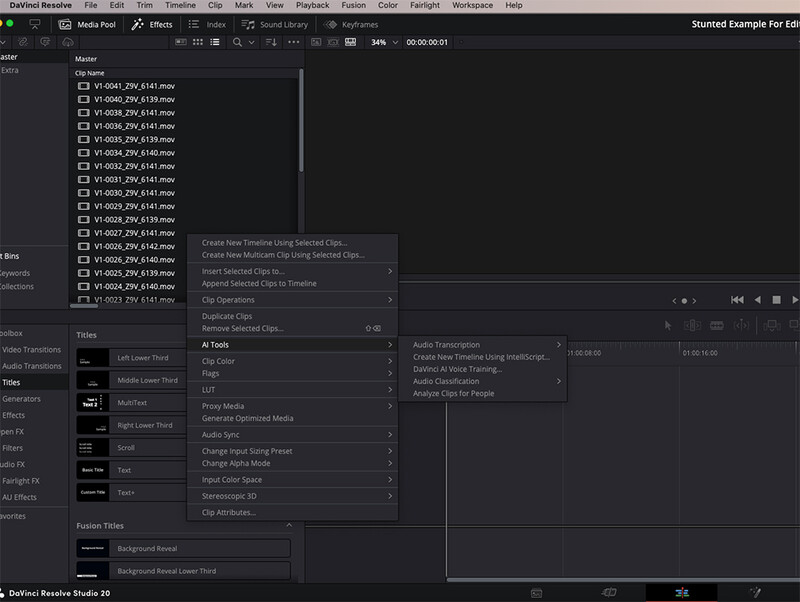The width and height of the screenshot is (800, 602).
Task: Open the 34% viewer zoom dropdown
Action: pos(384,42)
